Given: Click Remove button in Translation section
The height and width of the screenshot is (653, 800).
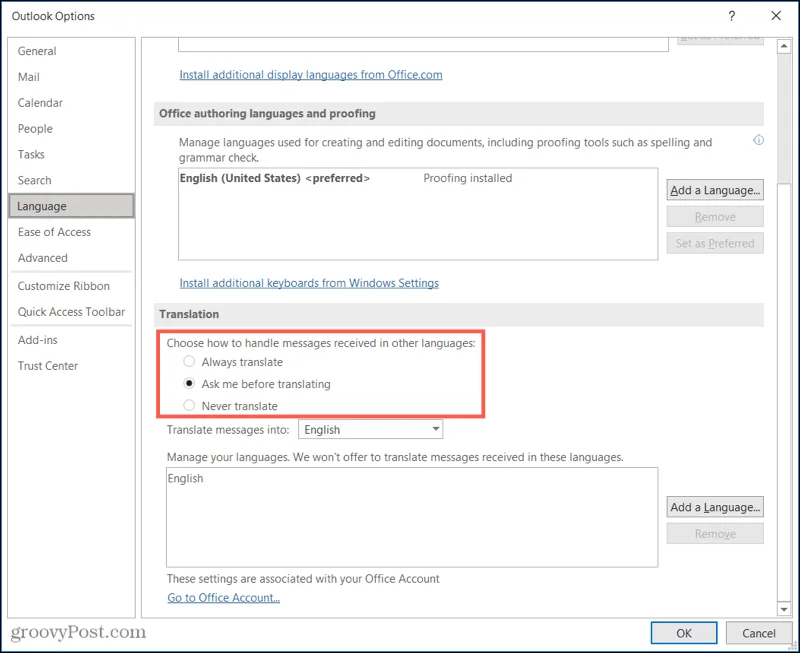Looking at the screenshot, I should (x=715, y=534).
